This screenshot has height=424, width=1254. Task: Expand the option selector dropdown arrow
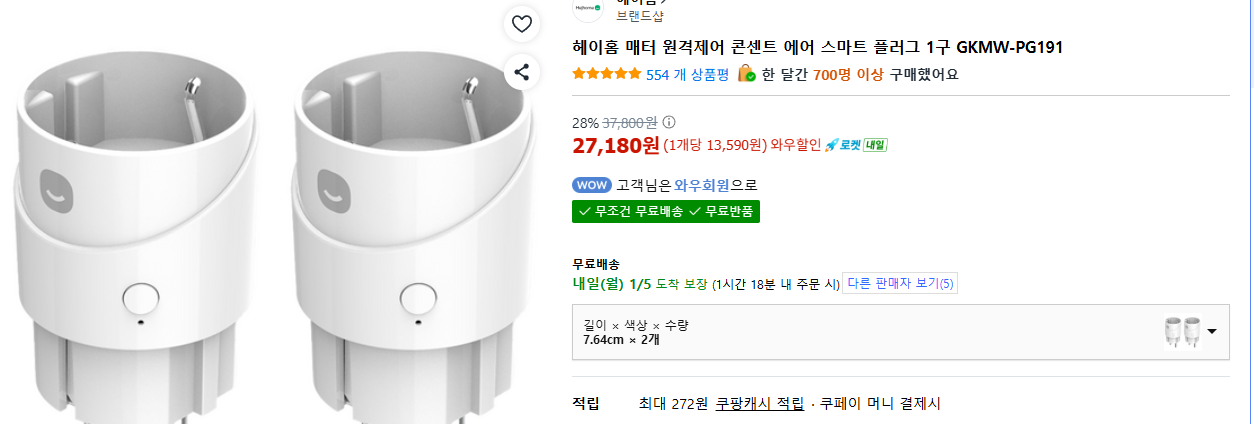click(1212, 332)
